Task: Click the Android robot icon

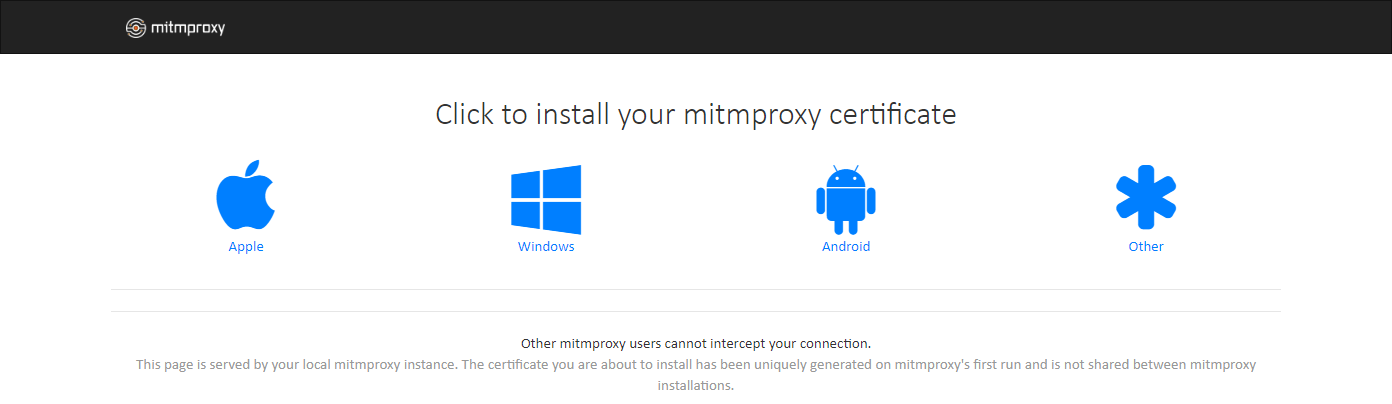Action: pyautogui.click(x=846, y=199)
